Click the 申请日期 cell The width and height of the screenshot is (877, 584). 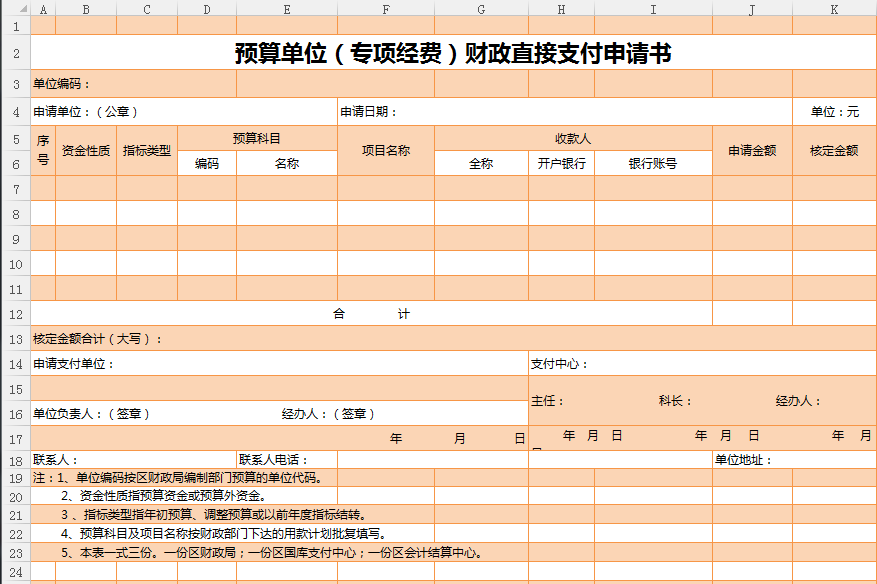369,112
